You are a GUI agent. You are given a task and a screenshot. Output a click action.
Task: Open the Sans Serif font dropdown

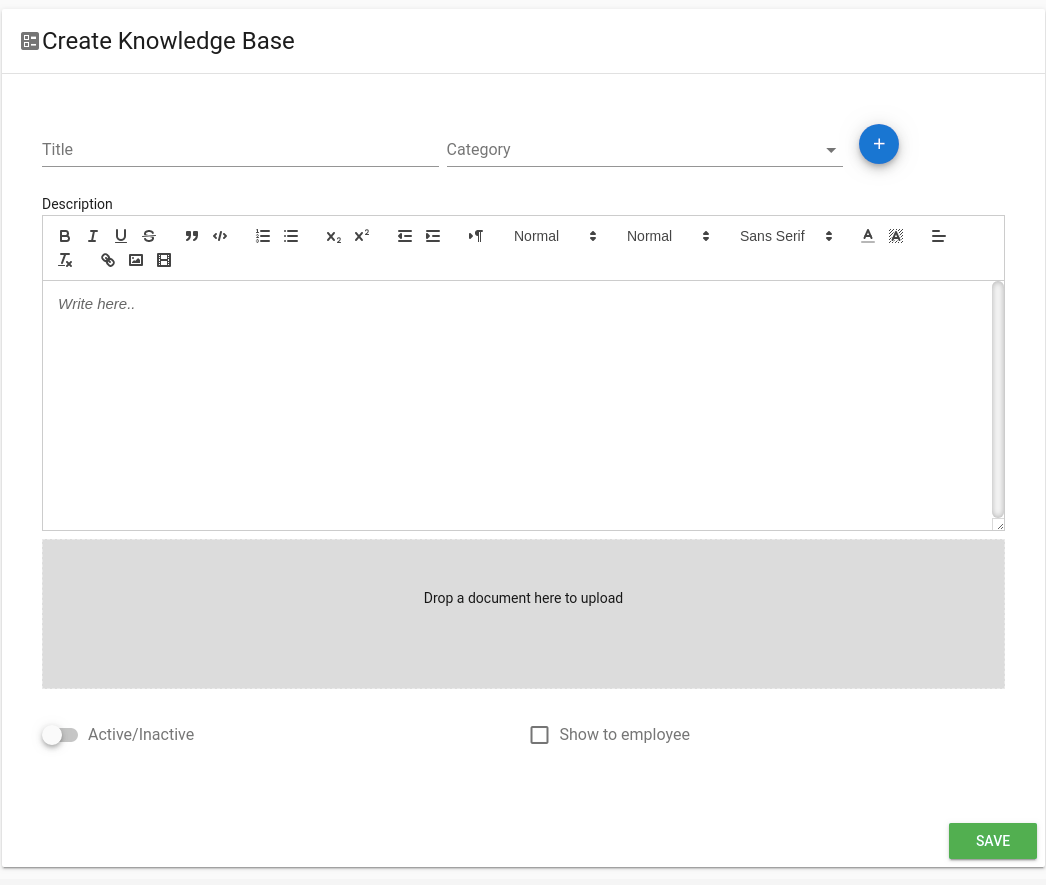coord(786,236)
